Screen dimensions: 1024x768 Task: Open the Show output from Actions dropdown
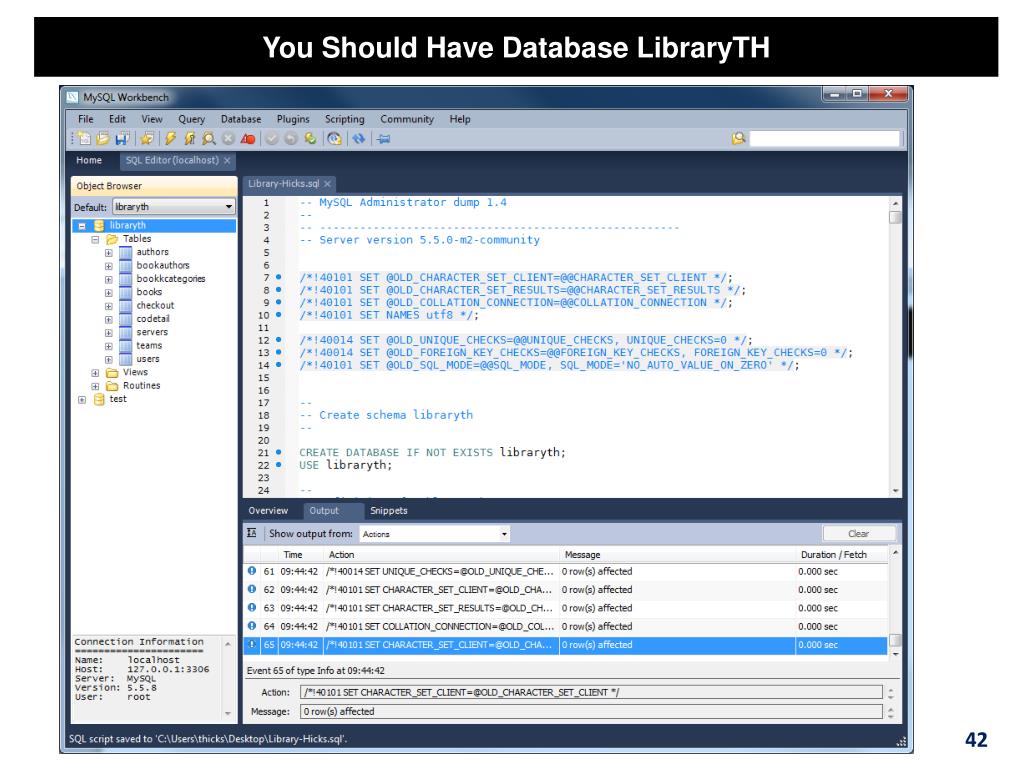(434, 534)
